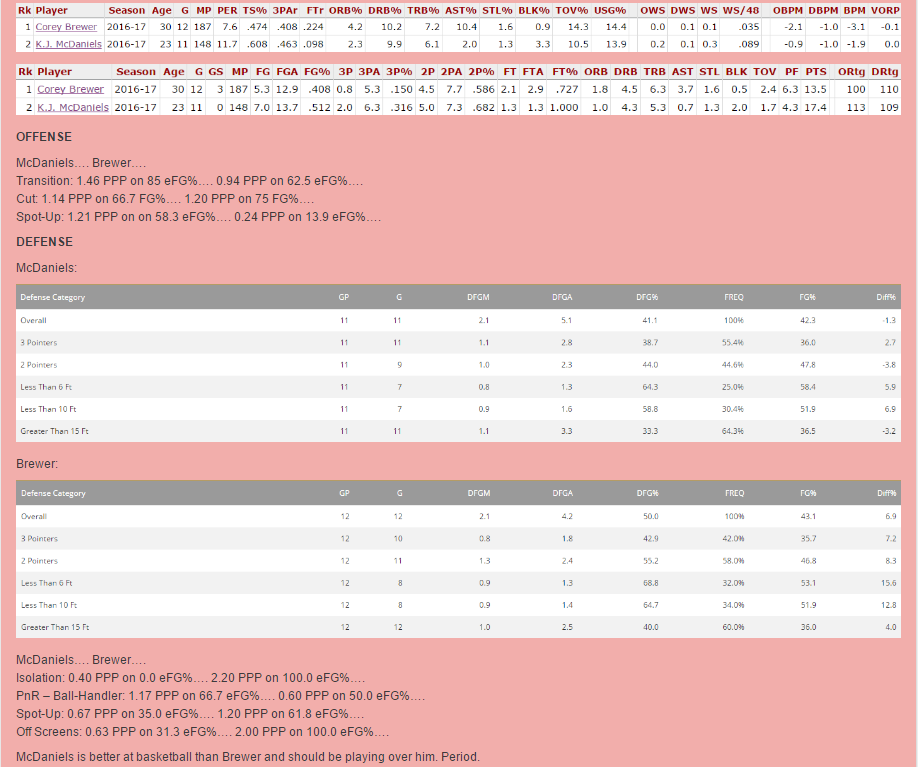Click the OBPM column header
The image size is (918, 767).
787,10
